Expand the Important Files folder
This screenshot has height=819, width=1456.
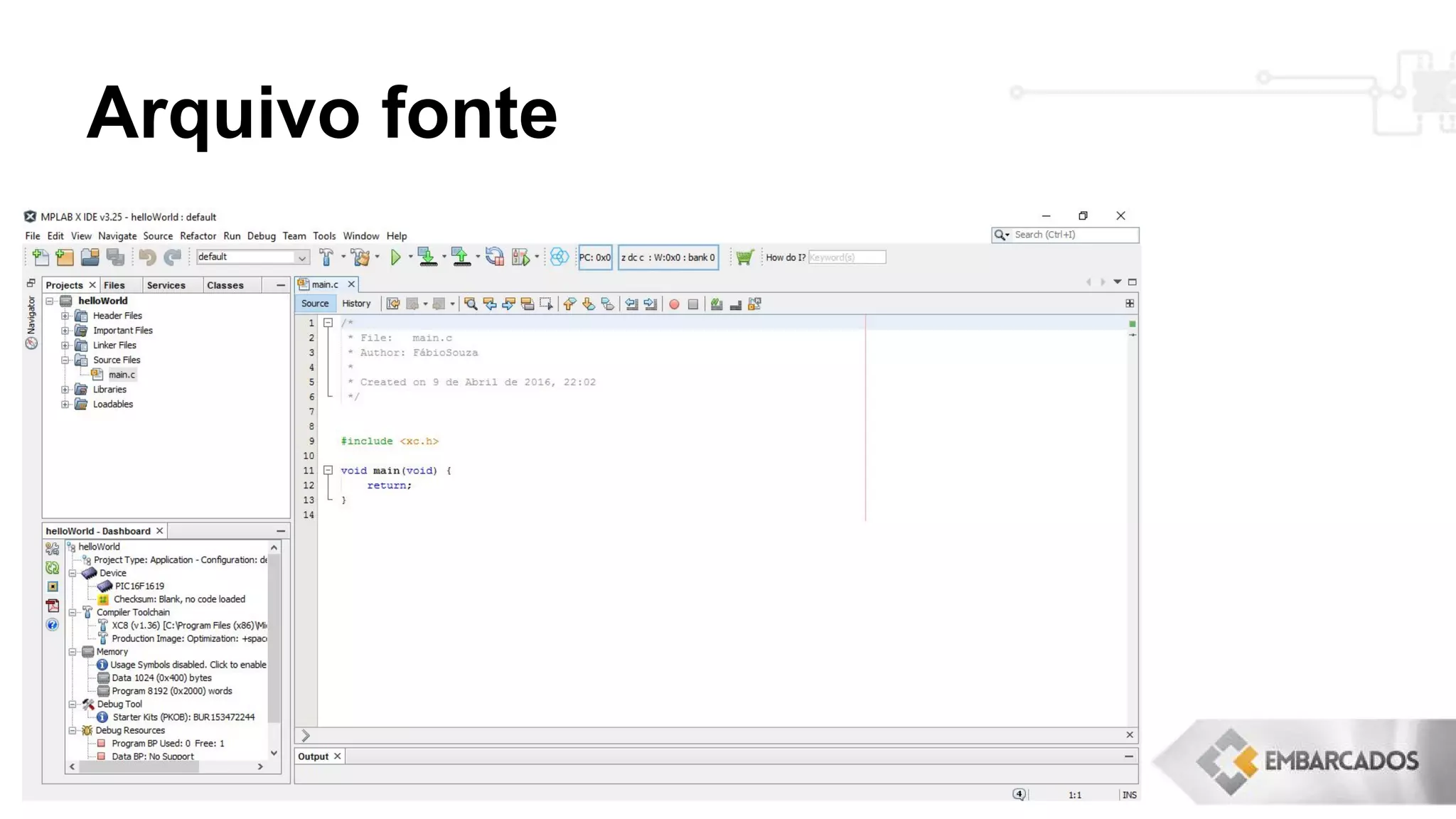click(x=65, y=331)
